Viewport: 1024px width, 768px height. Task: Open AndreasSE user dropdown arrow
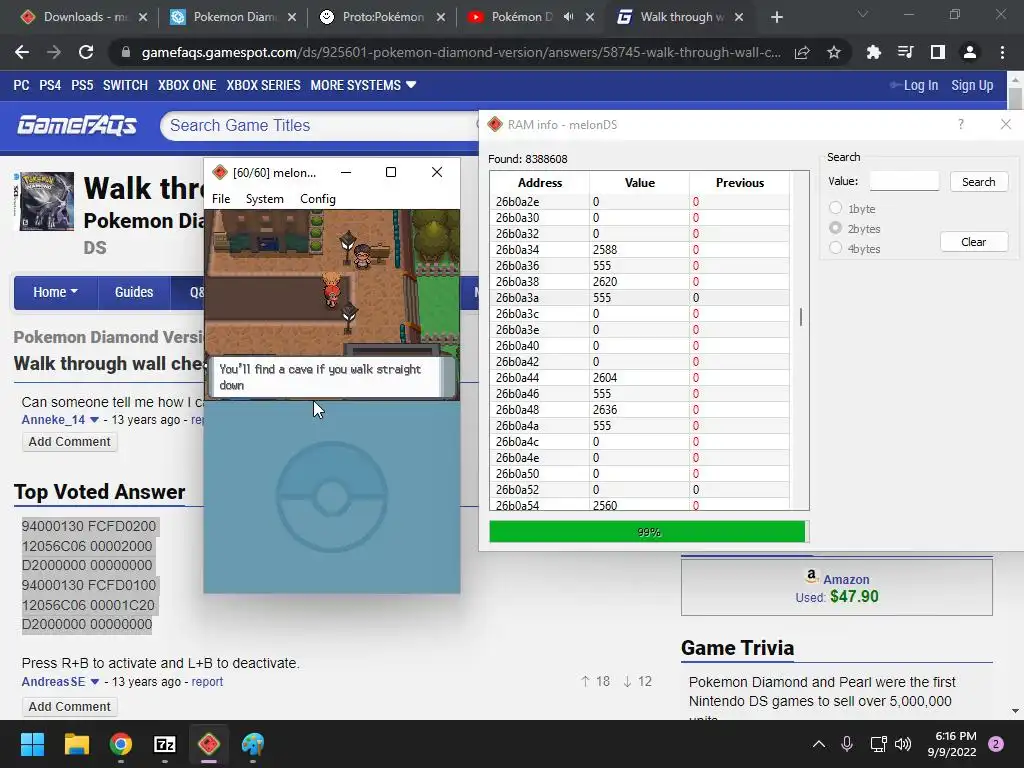95,682
